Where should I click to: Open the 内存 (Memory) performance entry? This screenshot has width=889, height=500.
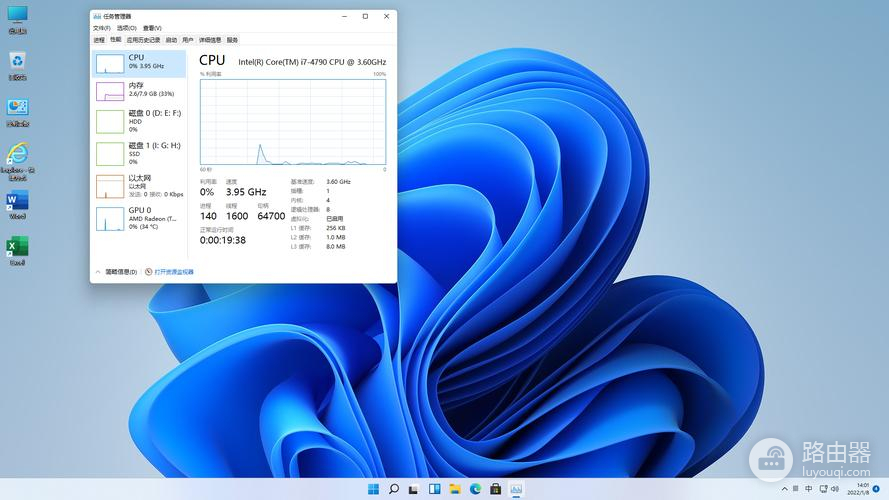[x=110, y=91]
